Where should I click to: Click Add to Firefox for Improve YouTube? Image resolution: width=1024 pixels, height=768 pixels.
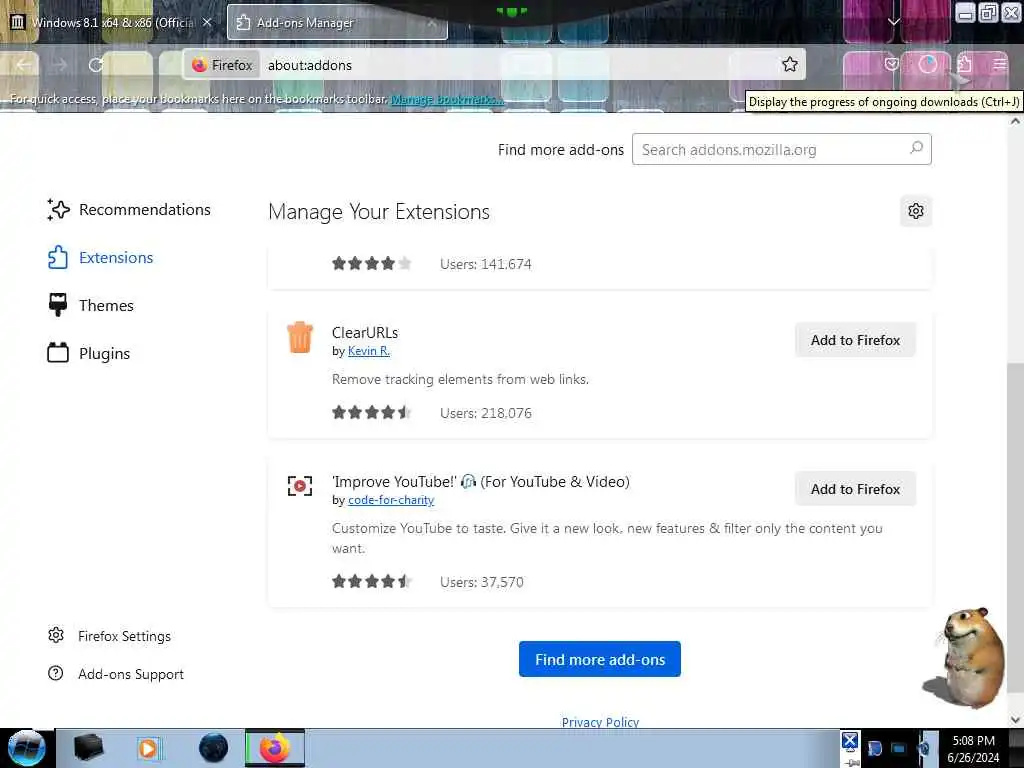point(855,489)
